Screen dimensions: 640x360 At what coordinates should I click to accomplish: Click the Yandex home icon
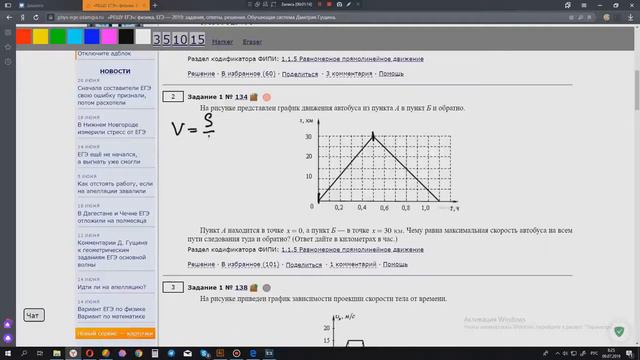click(x=23, y=18)
